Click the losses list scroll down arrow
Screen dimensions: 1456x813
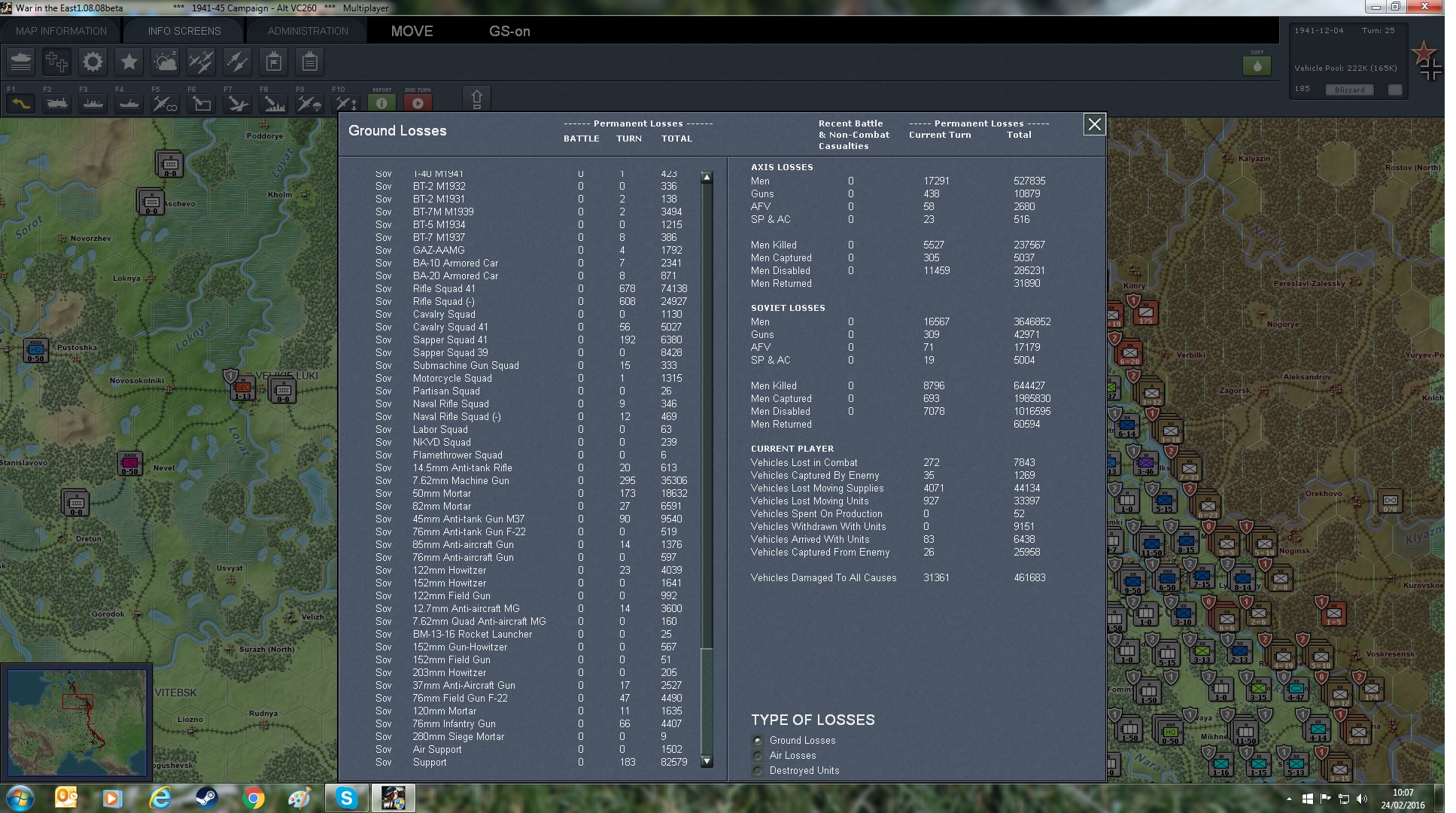click(707, 762)
